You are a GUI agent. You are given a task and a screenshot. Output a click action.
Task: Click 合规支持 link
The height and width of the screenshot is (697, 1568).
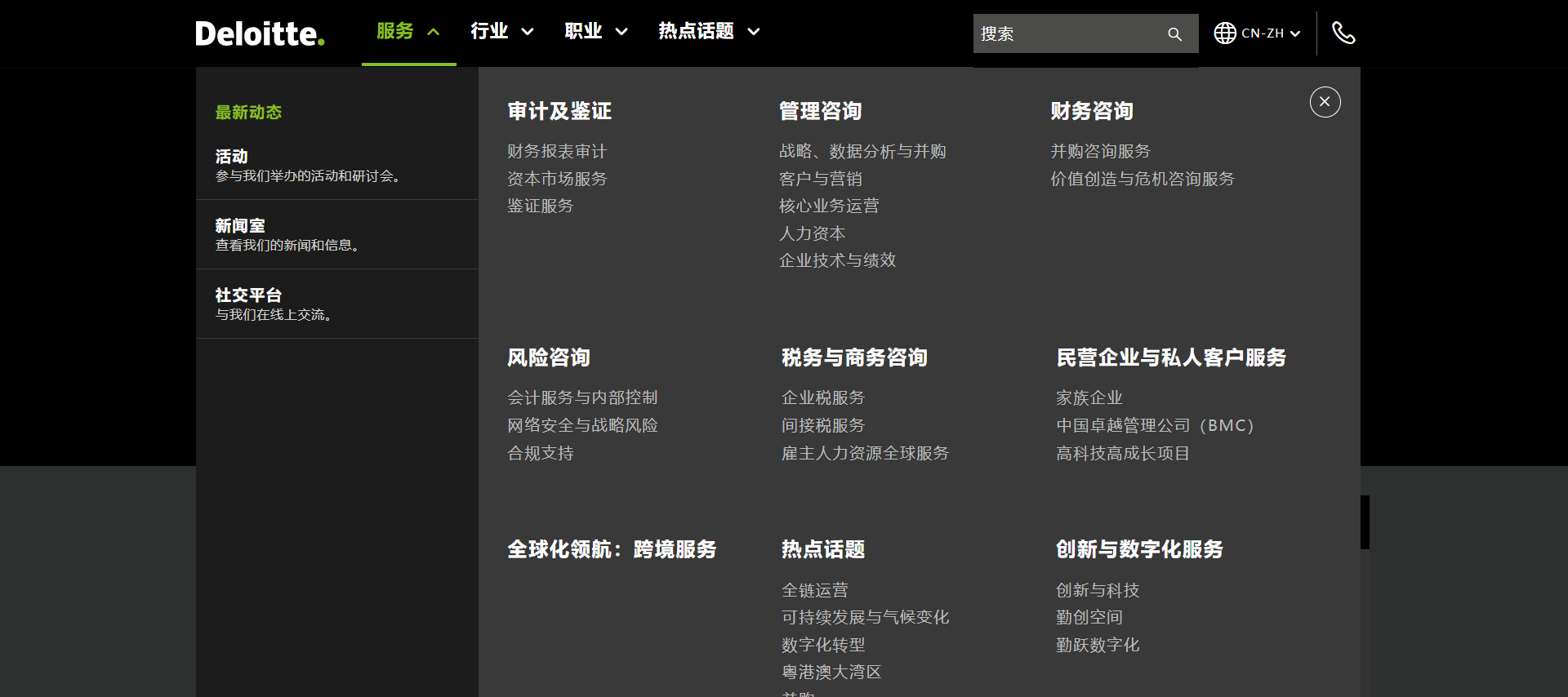coord(541,454)
